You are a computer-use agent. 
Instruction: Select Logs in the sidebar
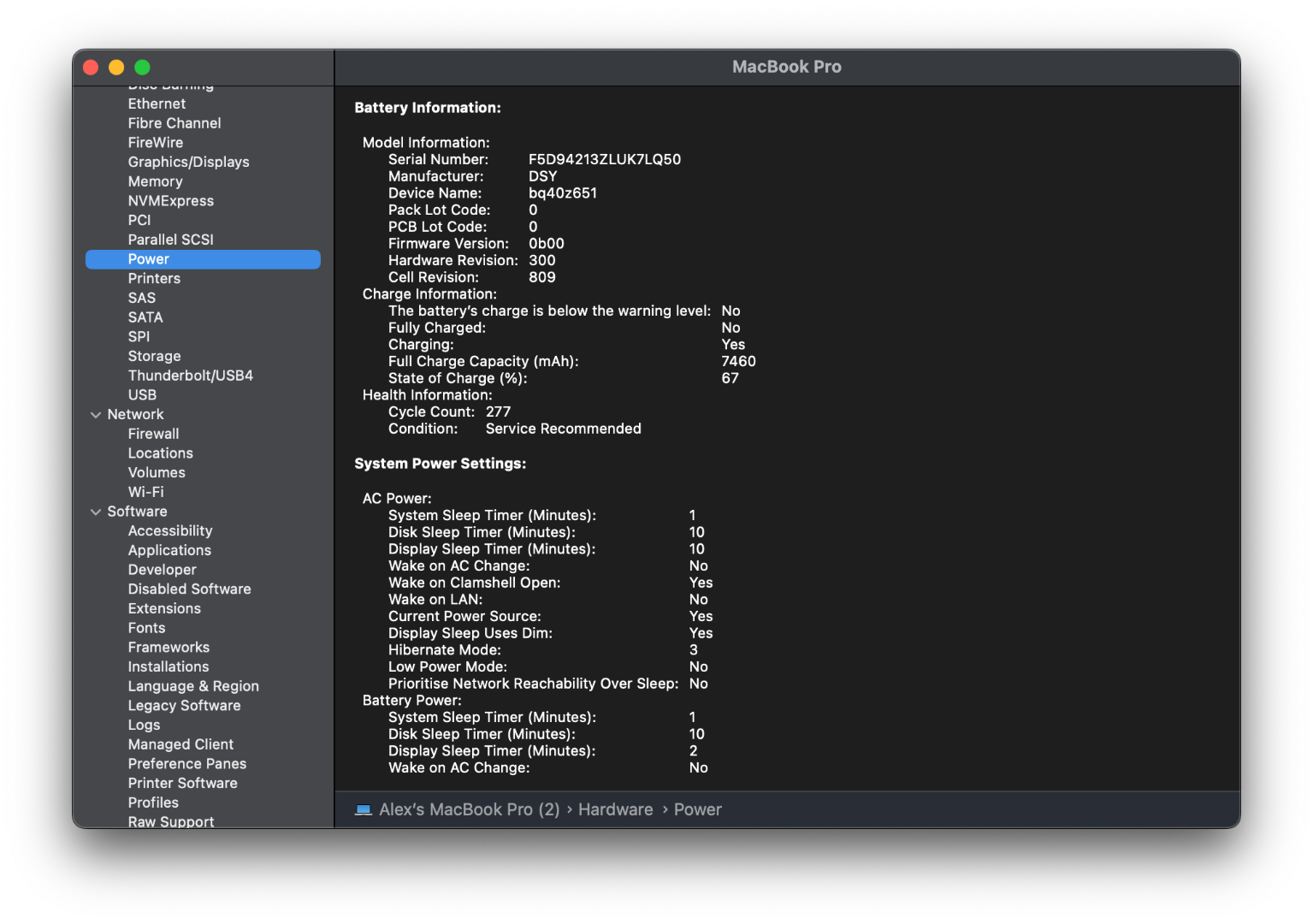(145, 725)
